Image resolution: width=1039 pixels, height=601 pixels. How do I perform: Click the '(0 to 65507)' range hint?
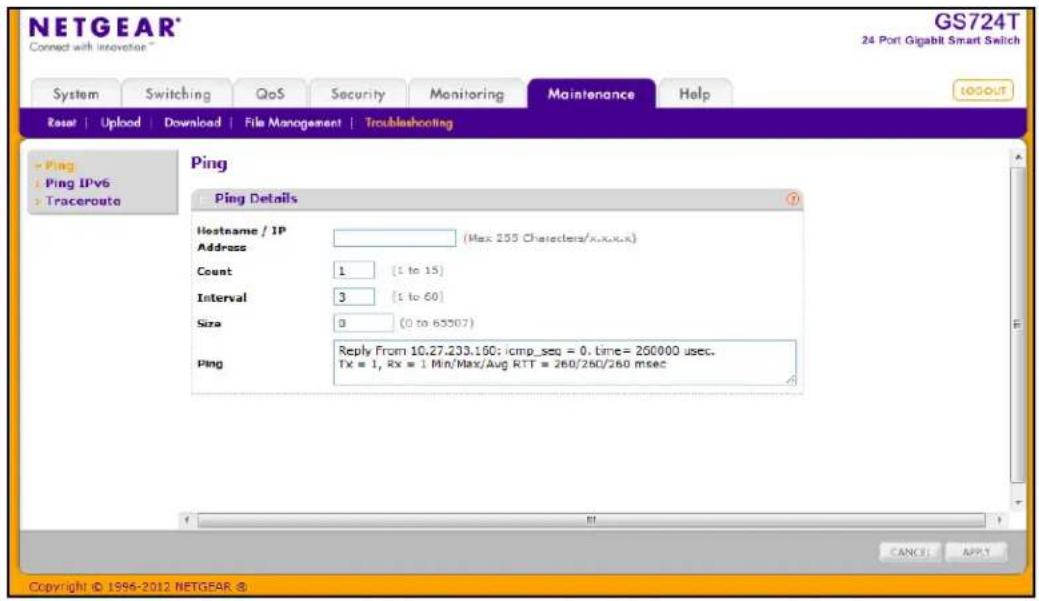[437, 323]
